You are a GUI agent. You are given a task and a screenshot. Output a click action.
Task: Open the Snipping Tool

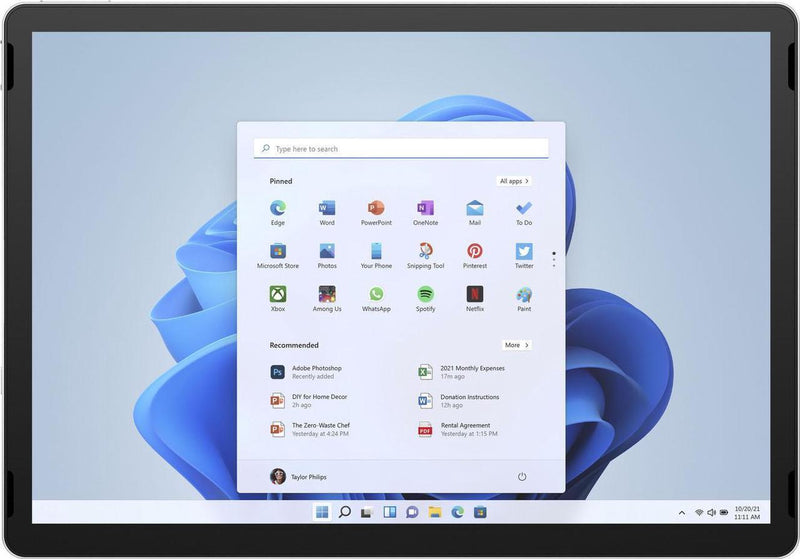[x=426, y=256]
